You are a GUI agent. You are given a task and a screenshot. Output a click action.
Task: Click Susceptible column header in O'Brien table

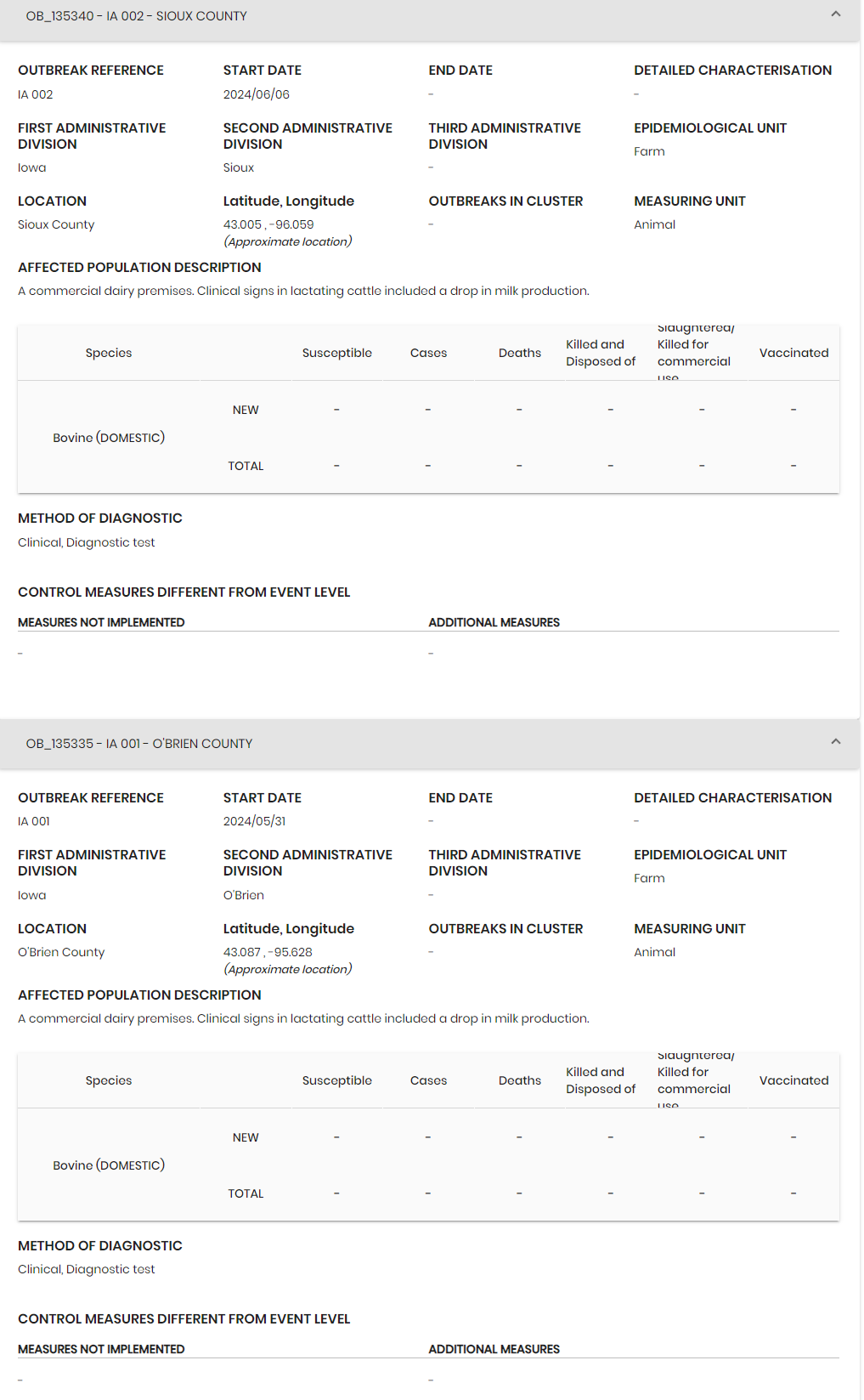[x=336, y=1080]
